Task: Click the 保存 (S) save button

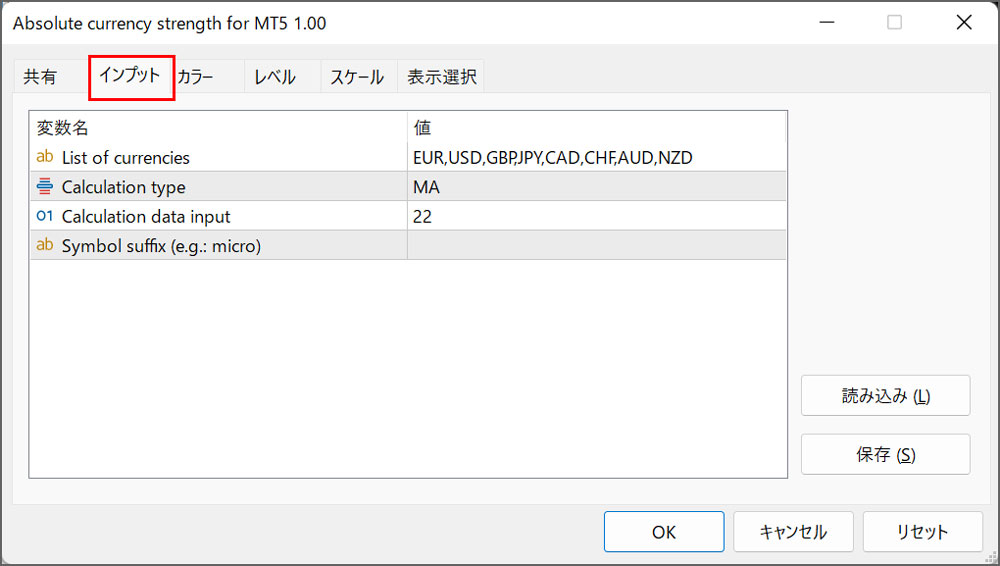Action: coord(885,454)
